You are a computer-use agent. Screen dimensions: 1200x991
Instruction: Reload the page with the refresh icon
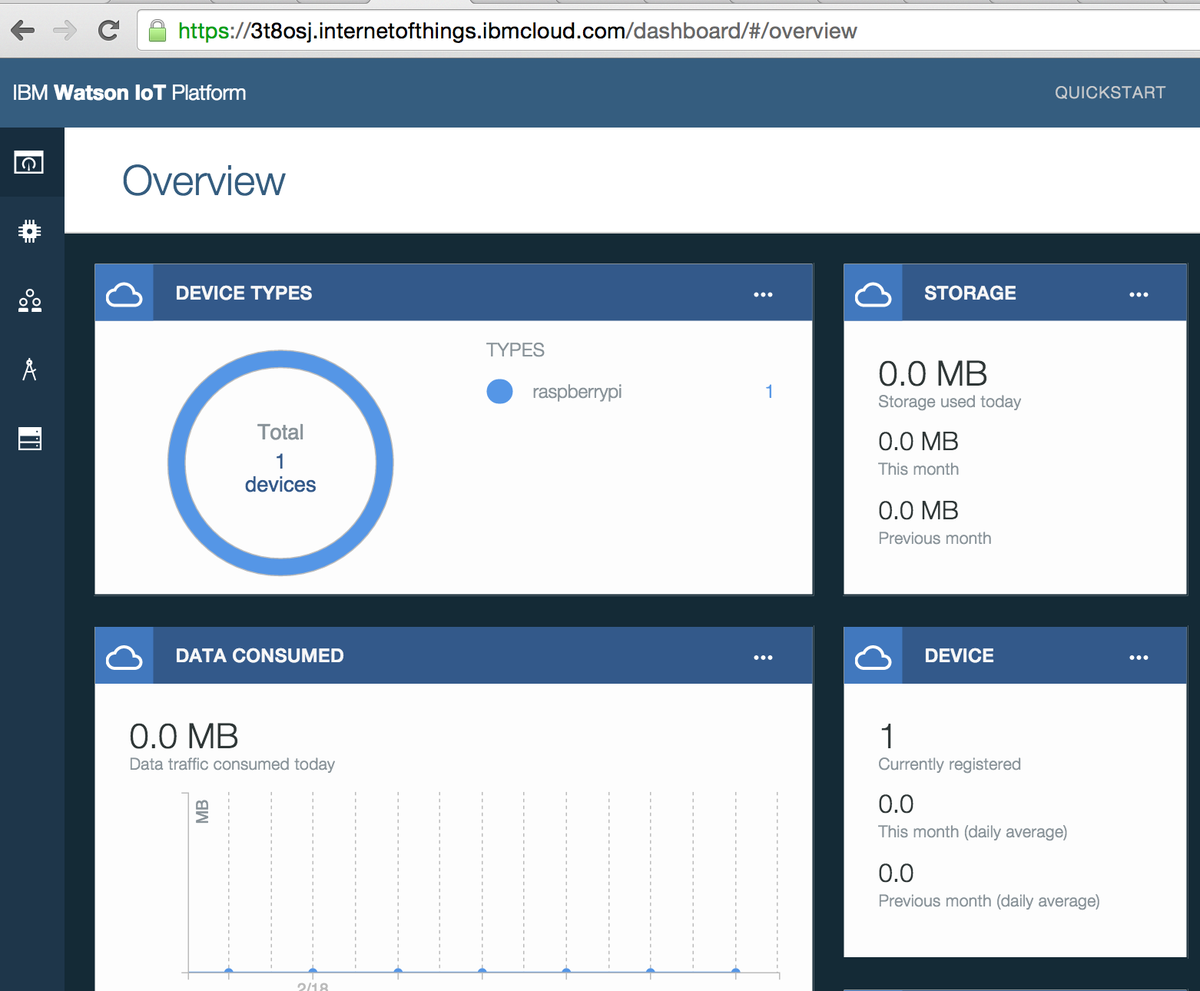point(108,30)
